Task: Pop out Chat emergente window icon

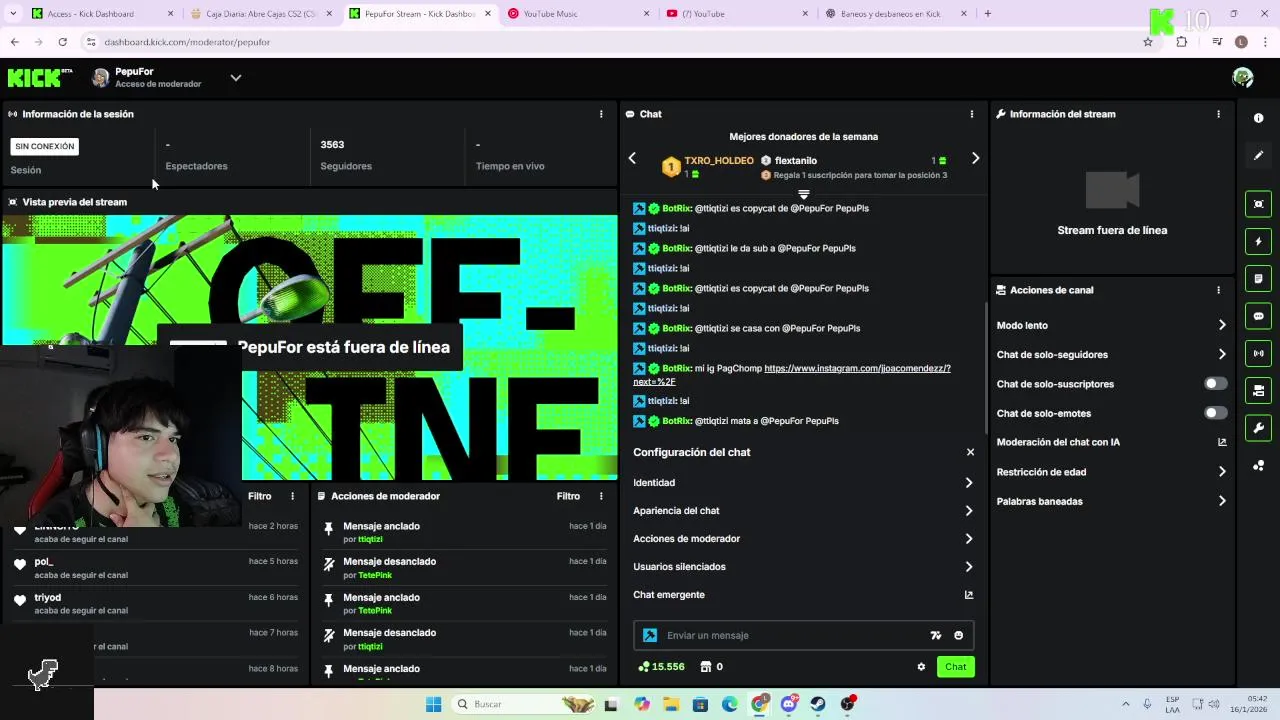Action: coord(968,595)
